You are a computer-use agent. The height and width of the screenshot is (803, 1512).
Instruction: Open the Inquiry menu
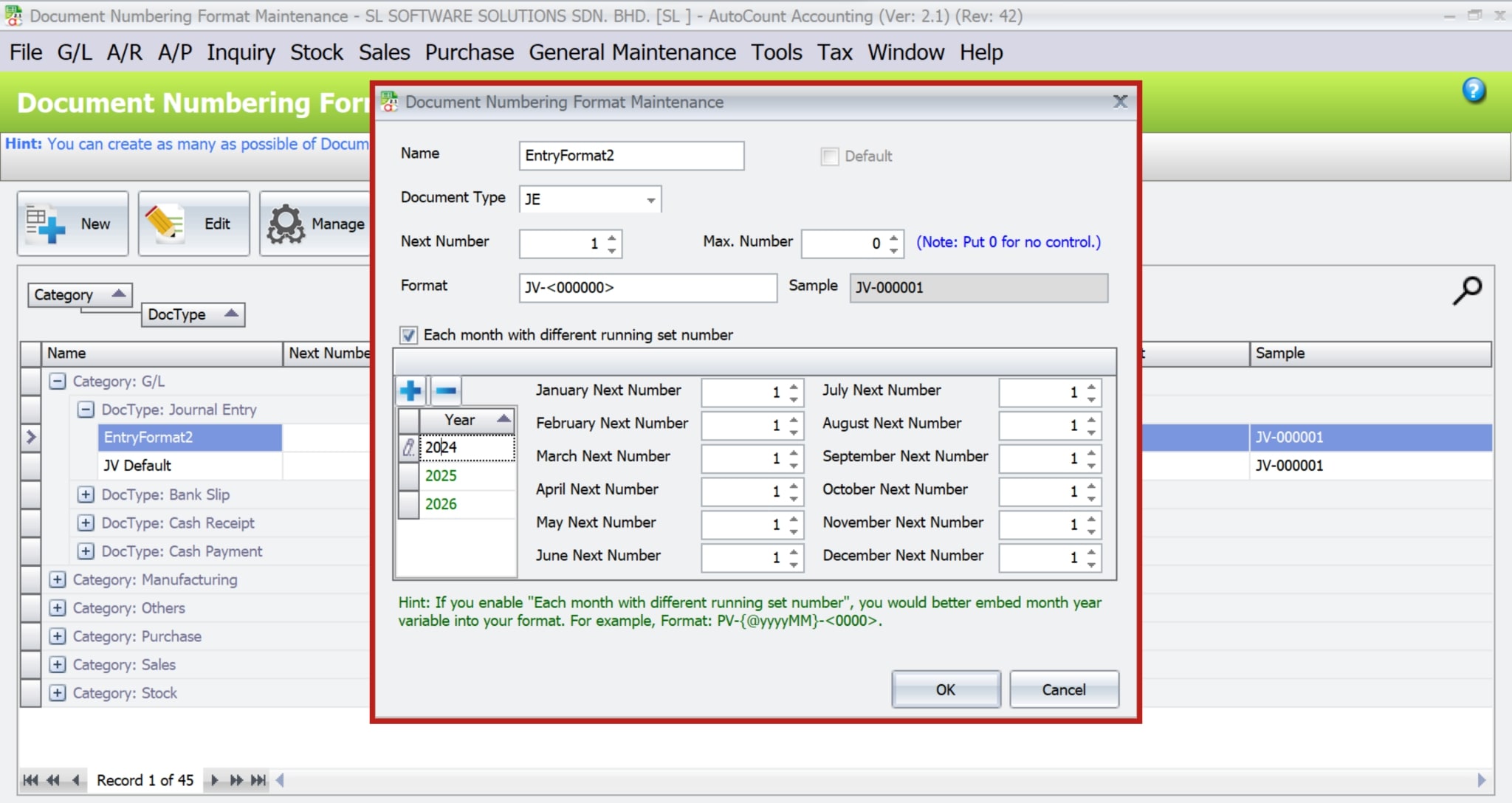tap(241, 52)
